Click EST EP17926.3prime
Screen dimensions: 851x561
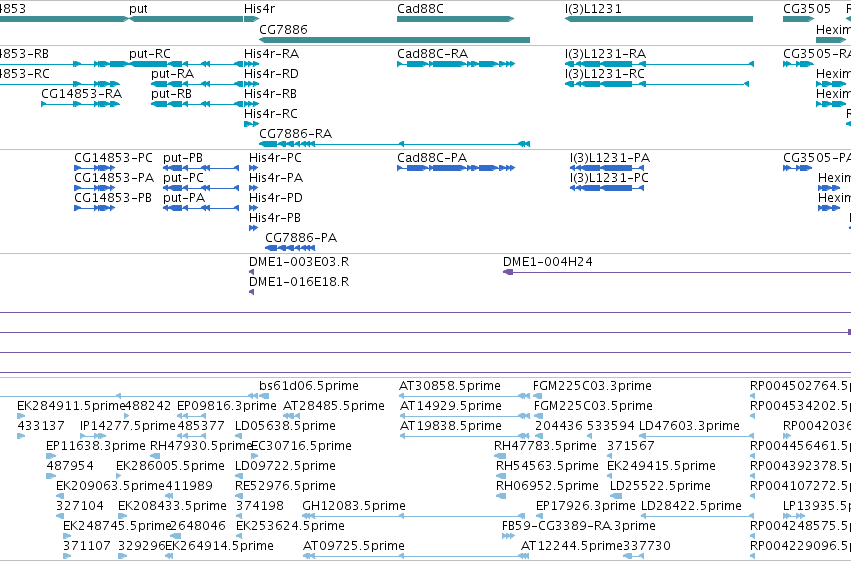[539, 517]
